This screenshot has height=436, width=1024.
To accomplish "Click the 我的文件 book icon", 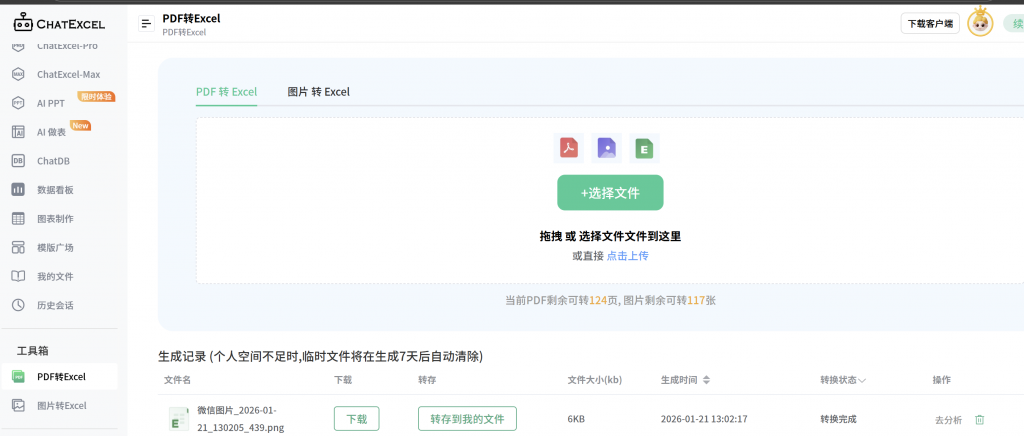I will (18, 276).
